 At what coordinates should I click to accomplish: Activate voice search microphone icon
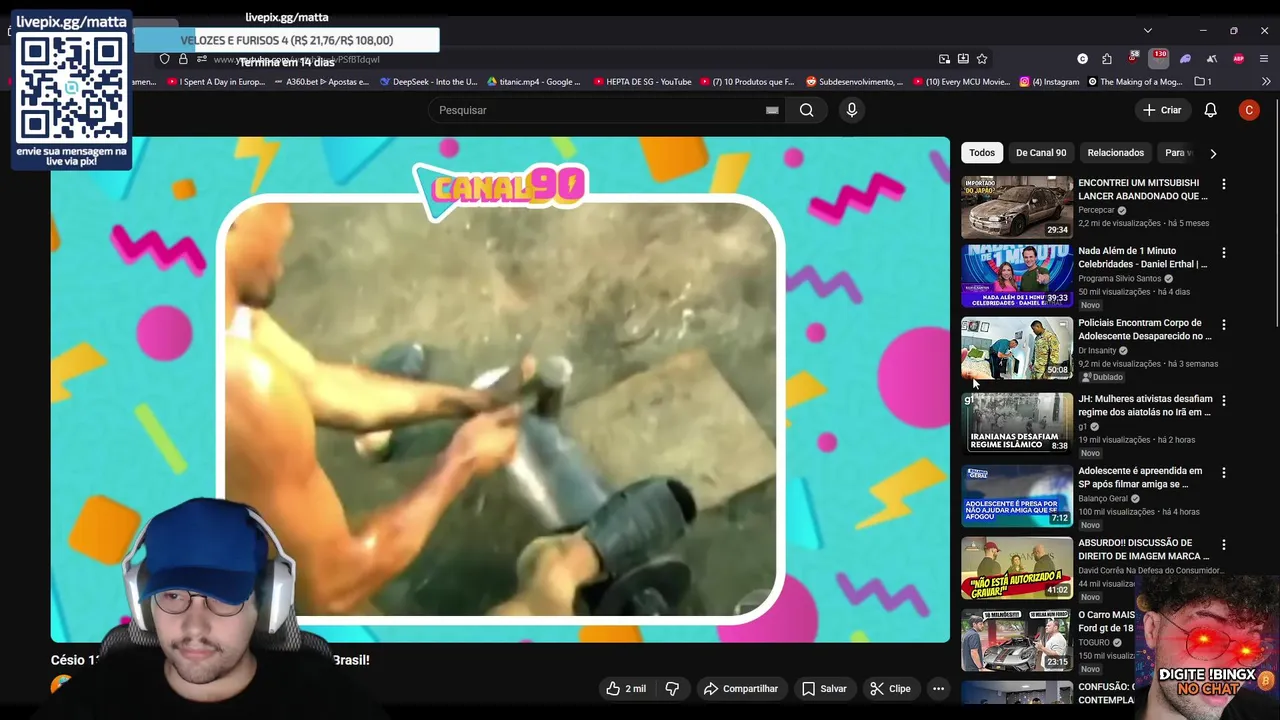(852, 110)
